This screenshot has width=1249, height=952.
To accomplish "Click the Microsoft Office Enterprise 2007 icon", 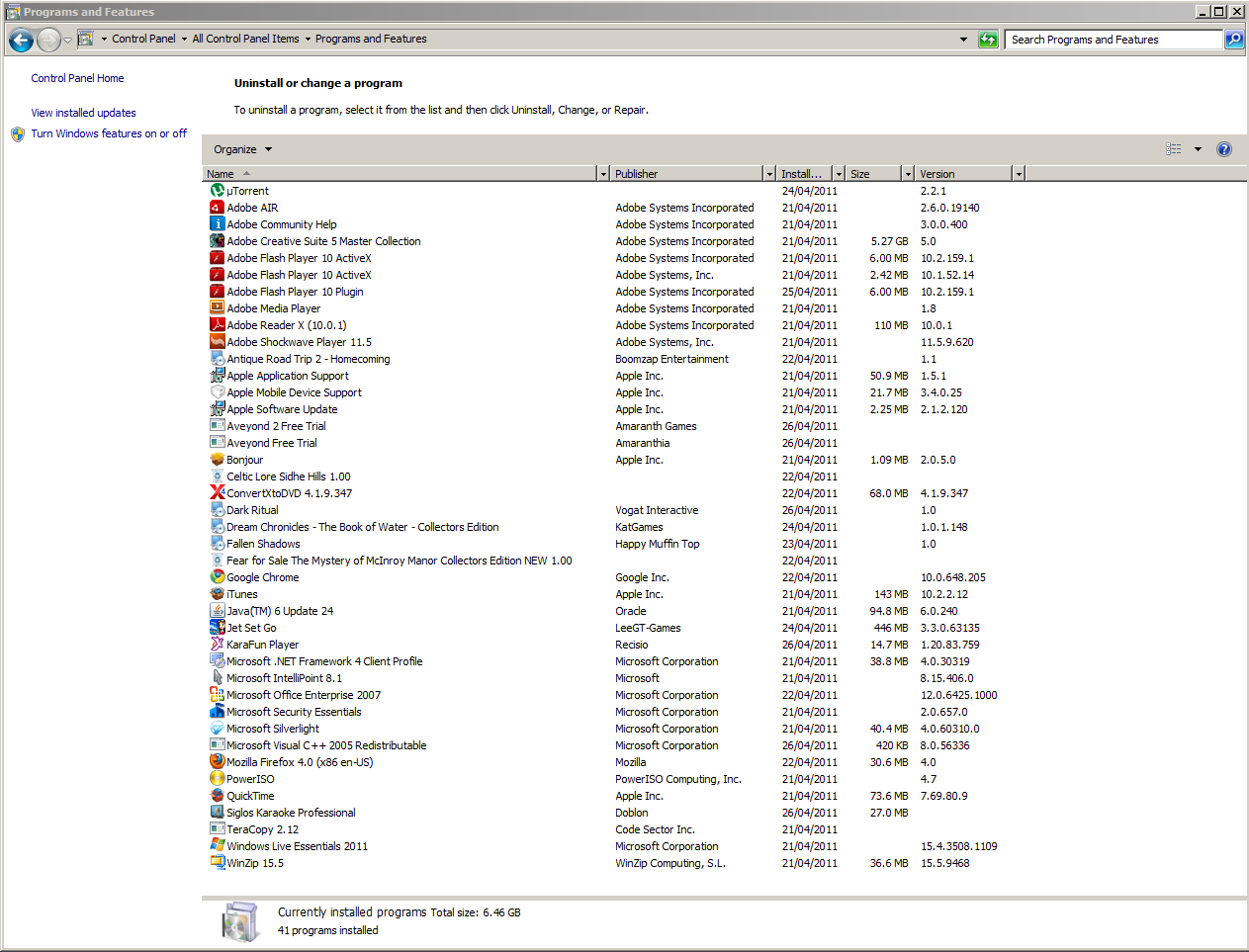I will [x=218, y=695].
